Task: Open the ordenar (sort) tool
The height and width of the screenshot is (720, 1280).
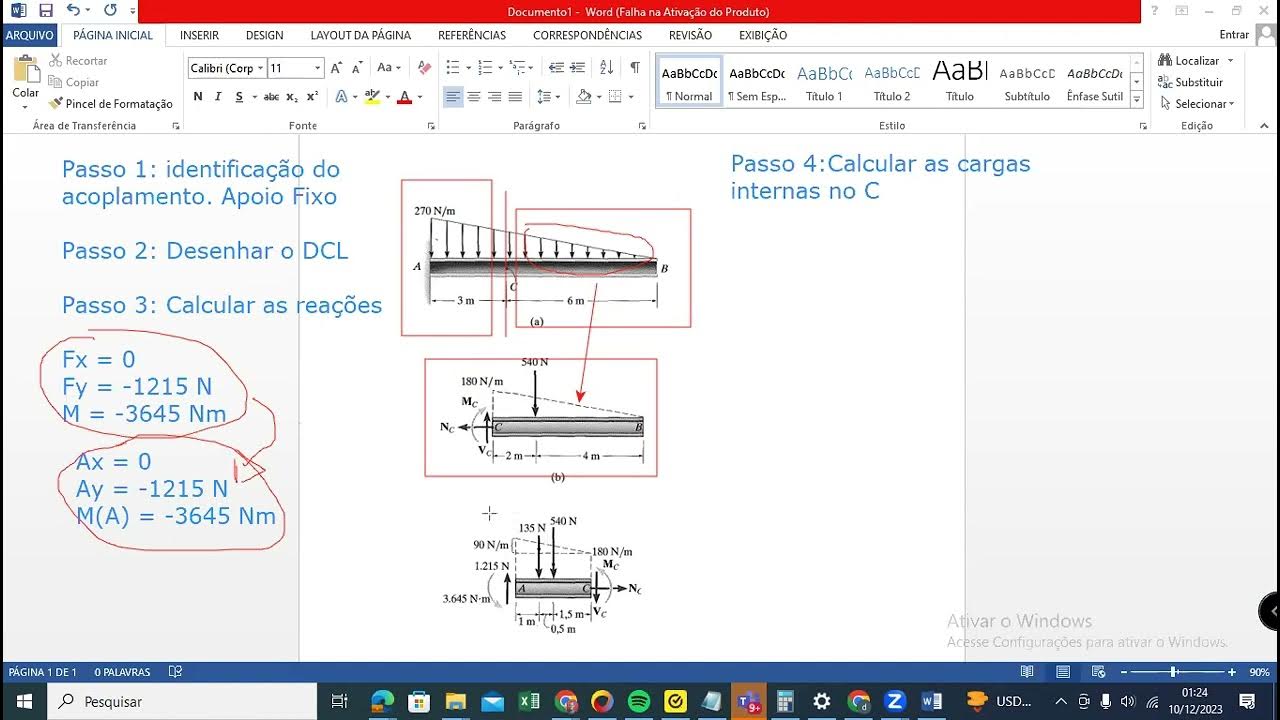Action: click(x=607, y=67)
